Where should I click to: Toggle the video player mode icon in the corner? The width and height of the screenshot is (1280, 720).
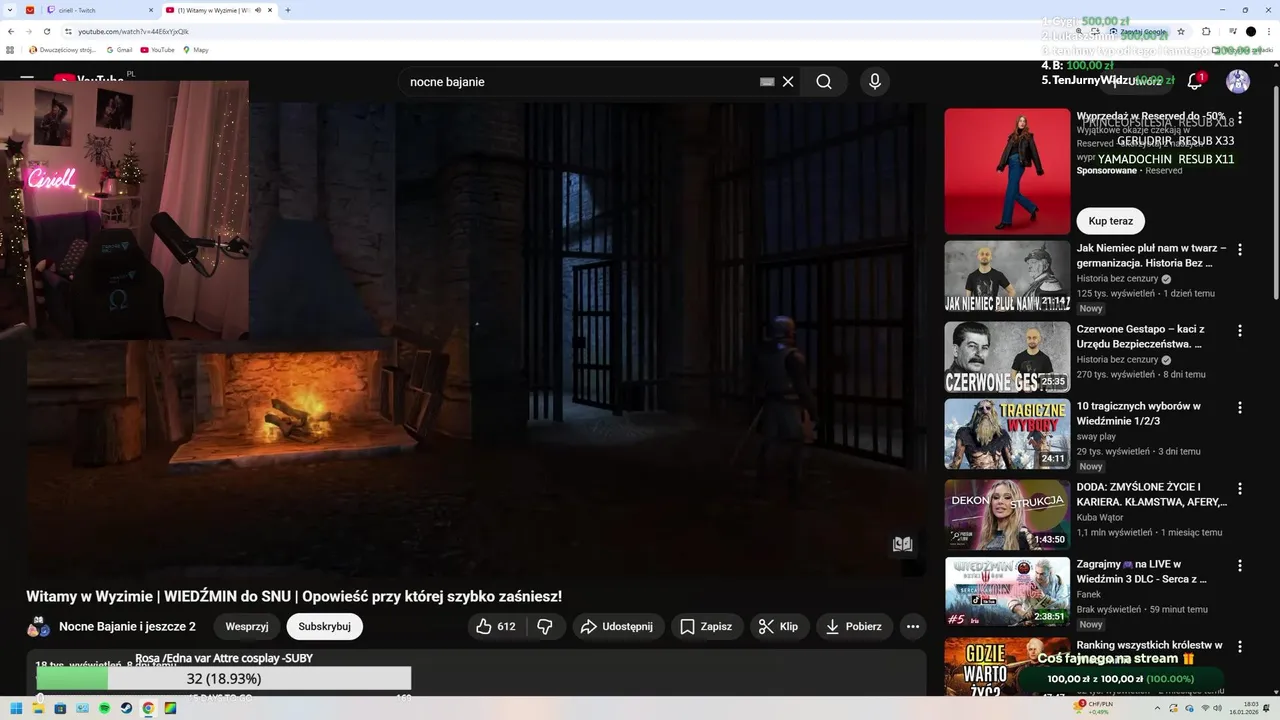tap(903, 544)
